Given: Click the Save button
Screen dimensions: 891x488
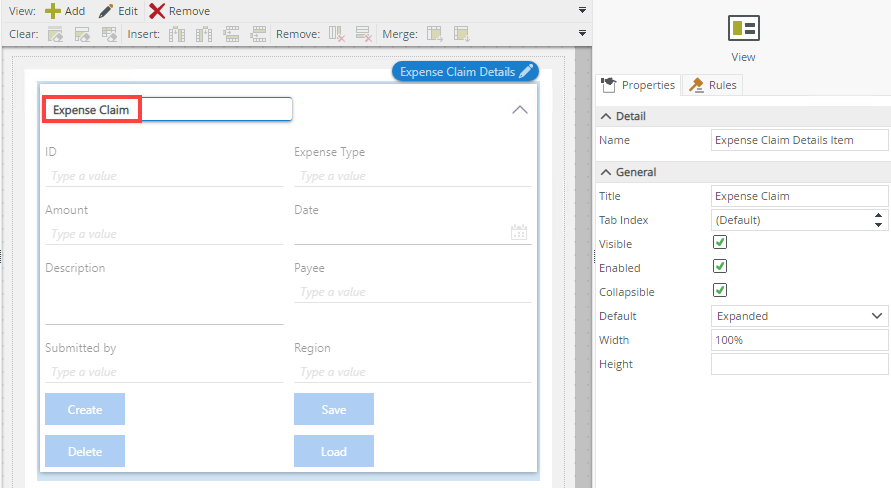Looking at the screenshot, I should pyautogui.click(x=334, y=409).
